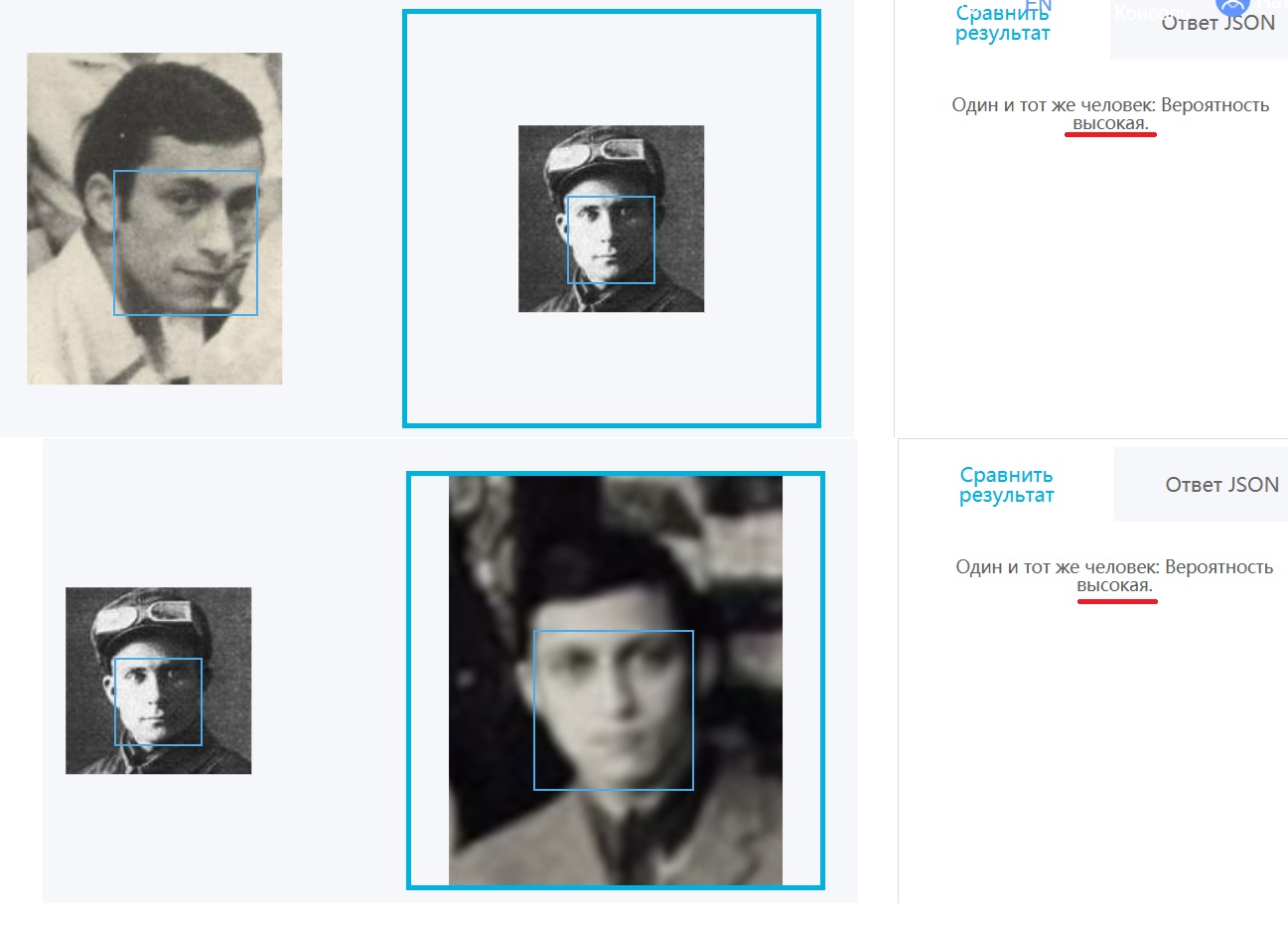Select the upper Сравнить результат tab
The width and height of the screenshot is (1288, 929).
click(x=1002, y=23)
